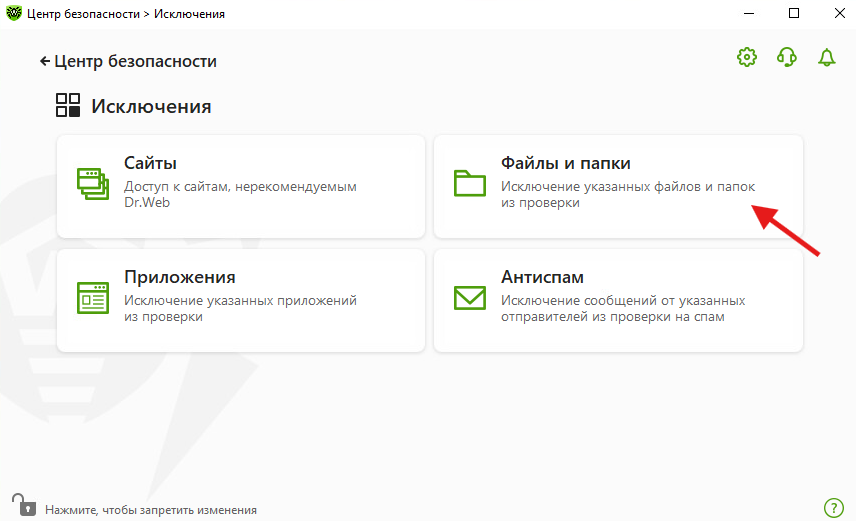Image resolution: width=856 pixels, height=521 pixels.
Task: Click the help question mark icon
Action: [x=834, y=508]
